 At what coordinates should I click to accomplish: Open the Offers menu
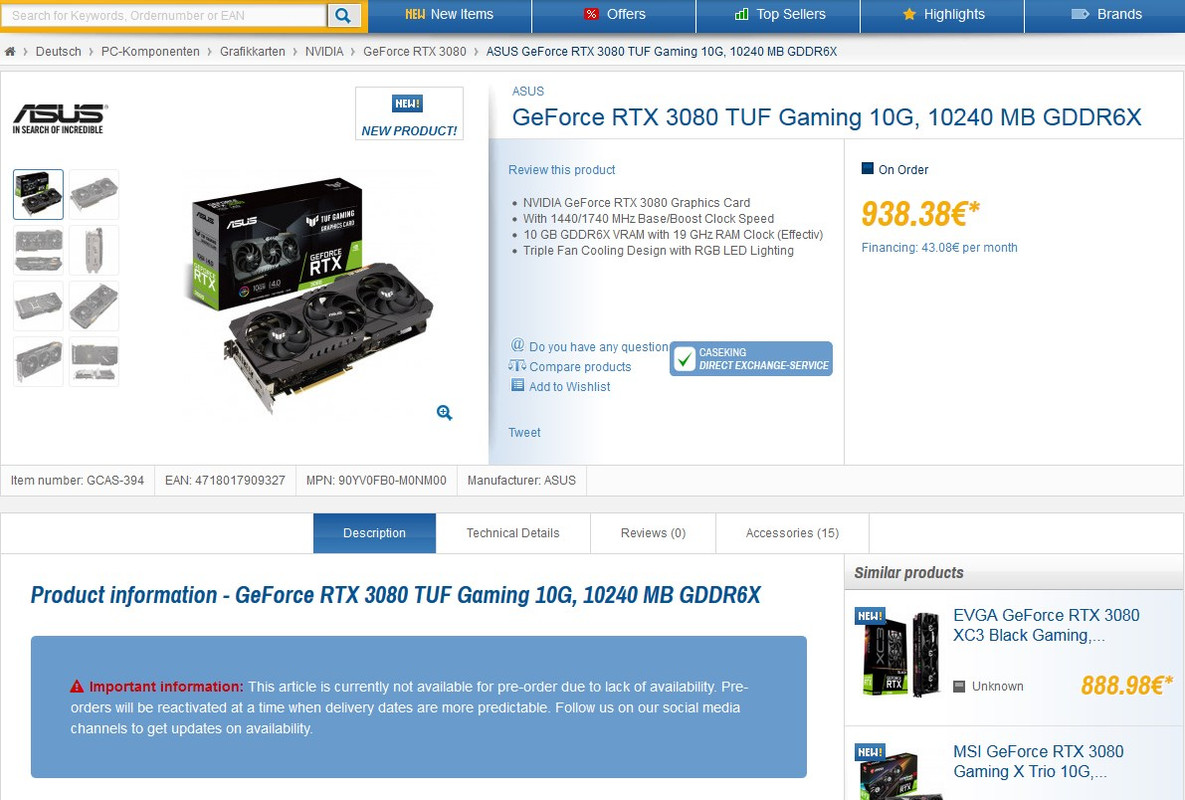[614, 14]
